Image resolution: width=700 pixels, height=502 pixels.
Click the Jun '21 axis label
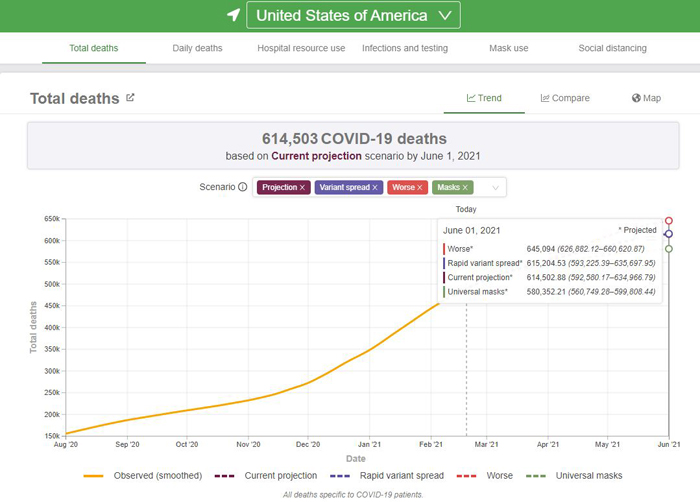(x=669, y=444)
